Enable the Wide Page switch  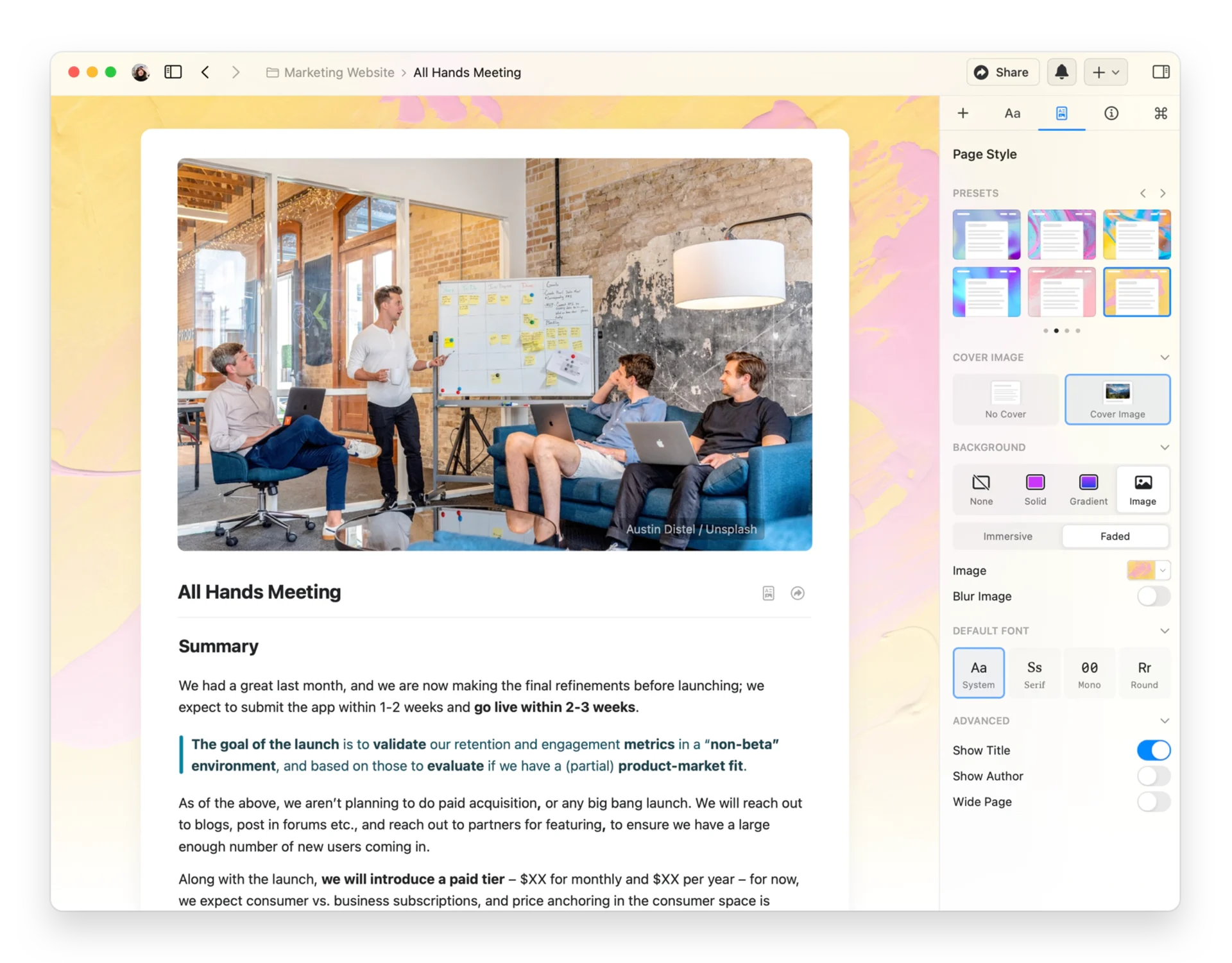coord(1153,801)
